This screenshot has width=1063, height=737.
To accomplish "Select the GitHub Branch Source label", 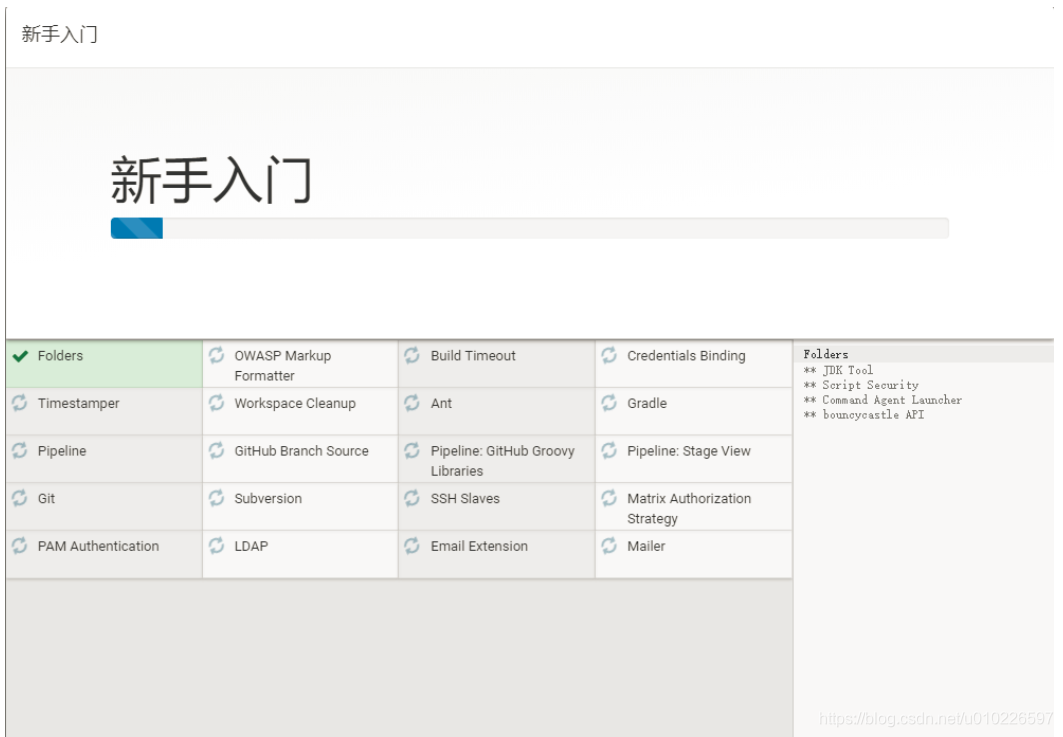I will 302,451.
